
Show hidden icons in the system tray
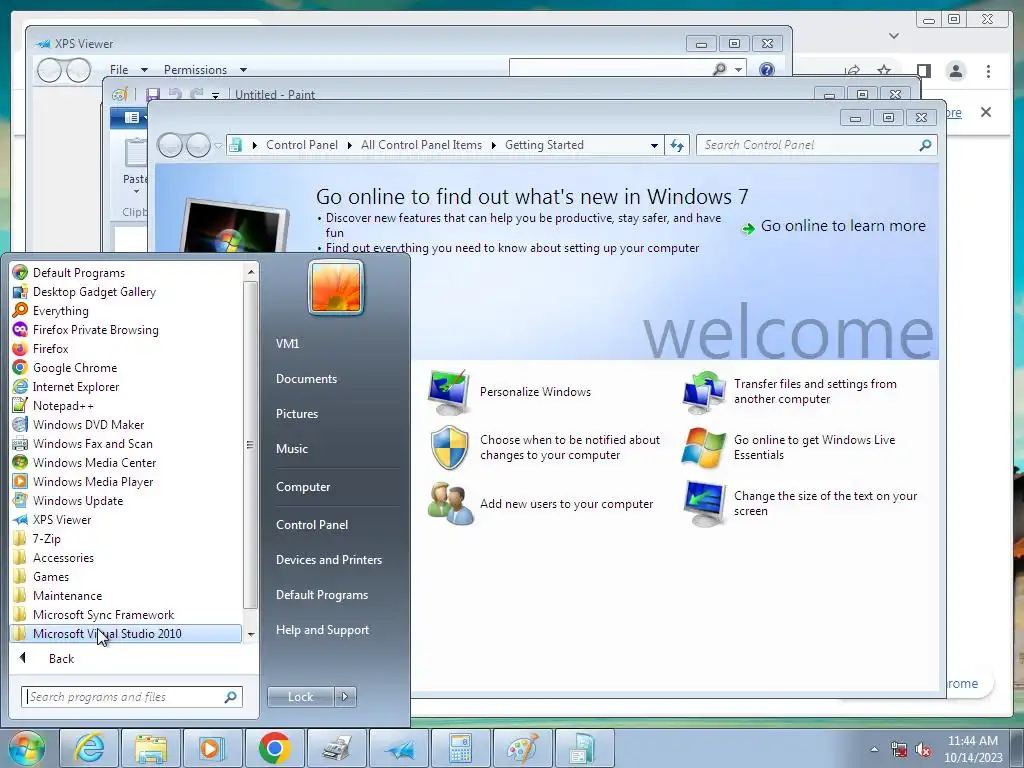pyautogui.click(x=874, y=749)
